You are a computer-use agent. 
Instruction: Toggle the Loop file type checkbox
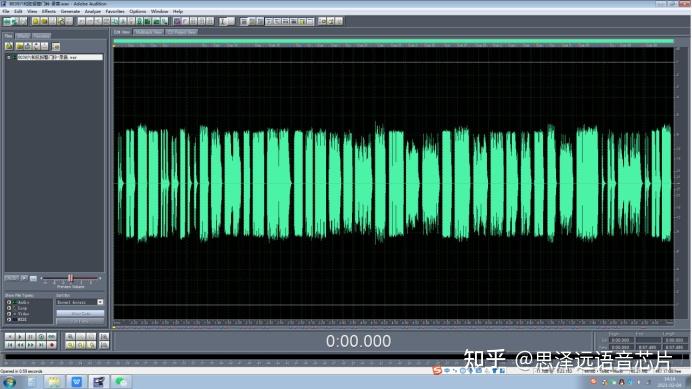point(9,308)
